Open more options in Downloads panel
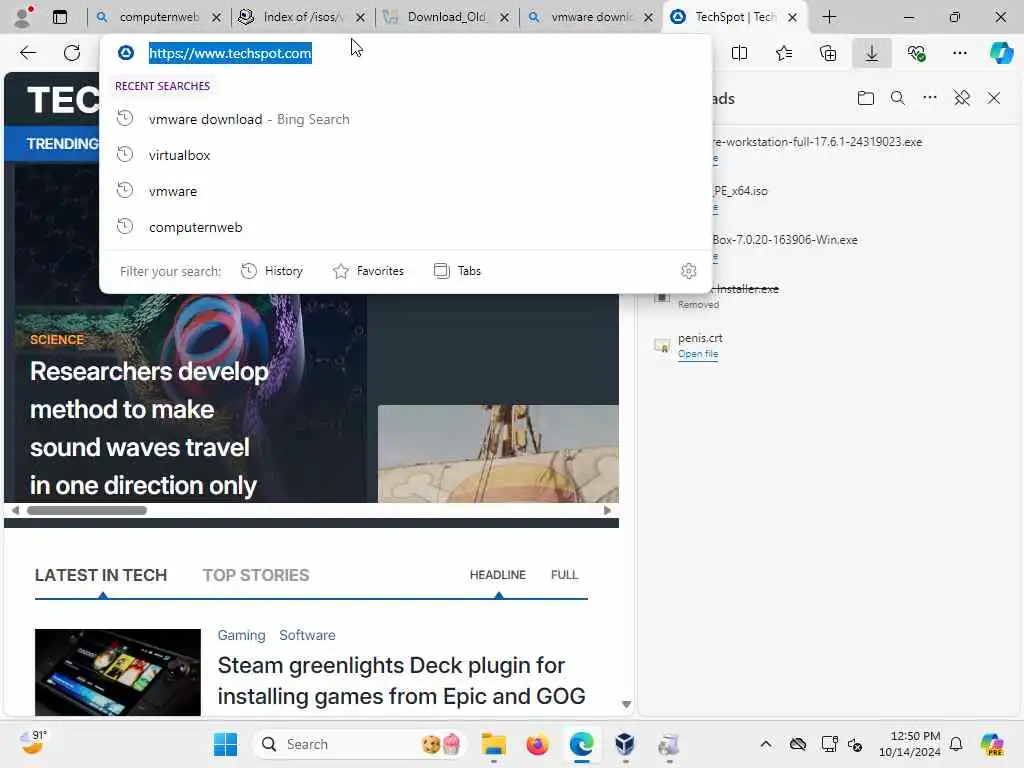The image size is (1024, 768). (x=929, y=98)
